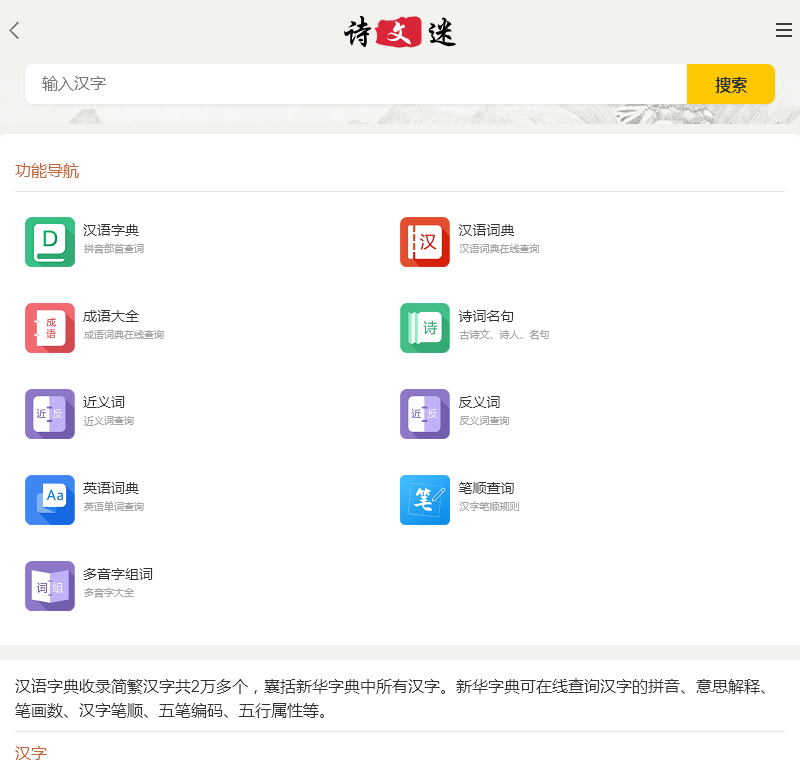Open the 诗词名句 poetry icon

tap(424, 327)
